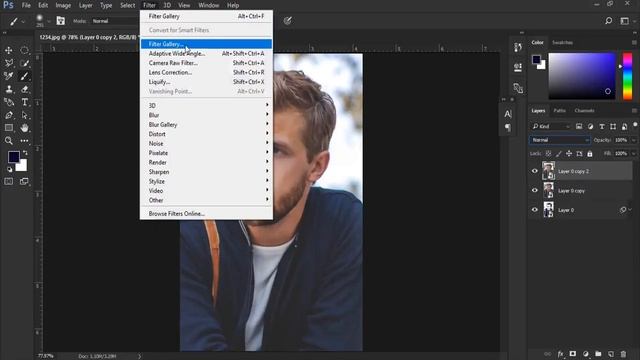Open the Paragraph panel icon
This screenshot has height=360, width=640.
[508, 128]
